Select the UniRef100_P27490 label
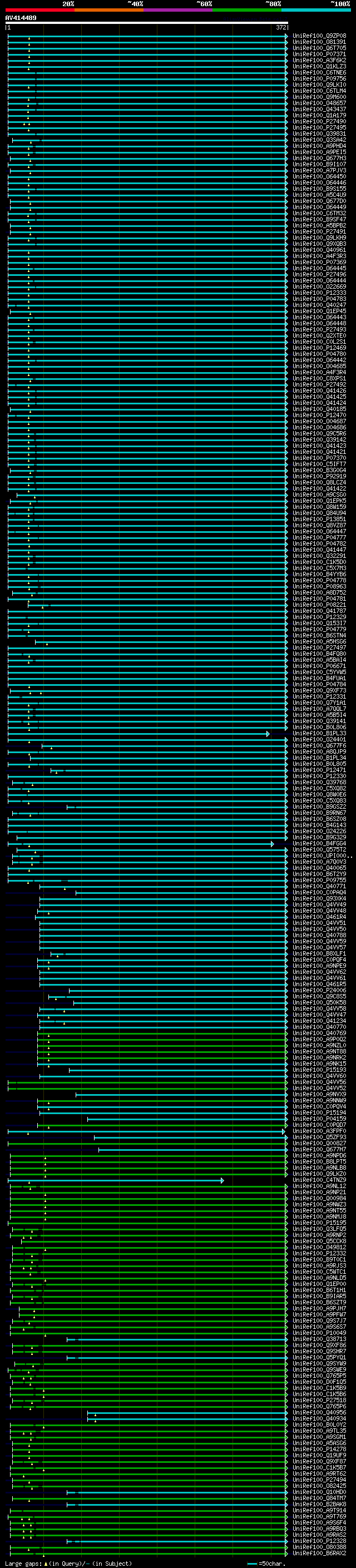Image resolution: width=356 pixels, height=1568 pixels. click(x=319, y=122)
